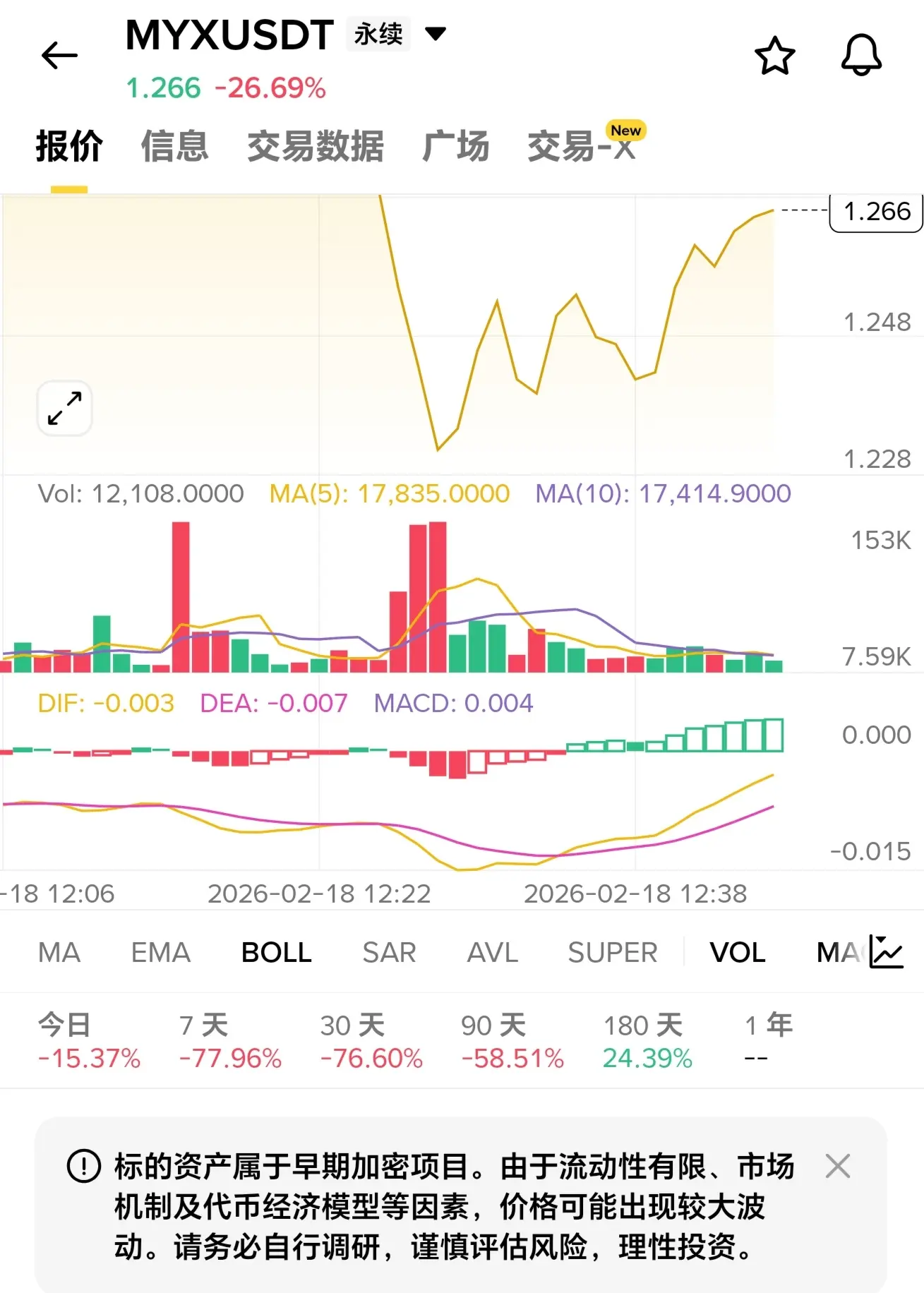Viewport: 924px width, 1293px height.
Task: Tap the -15.37% today change value
Action: click(x=89, y=1059)
